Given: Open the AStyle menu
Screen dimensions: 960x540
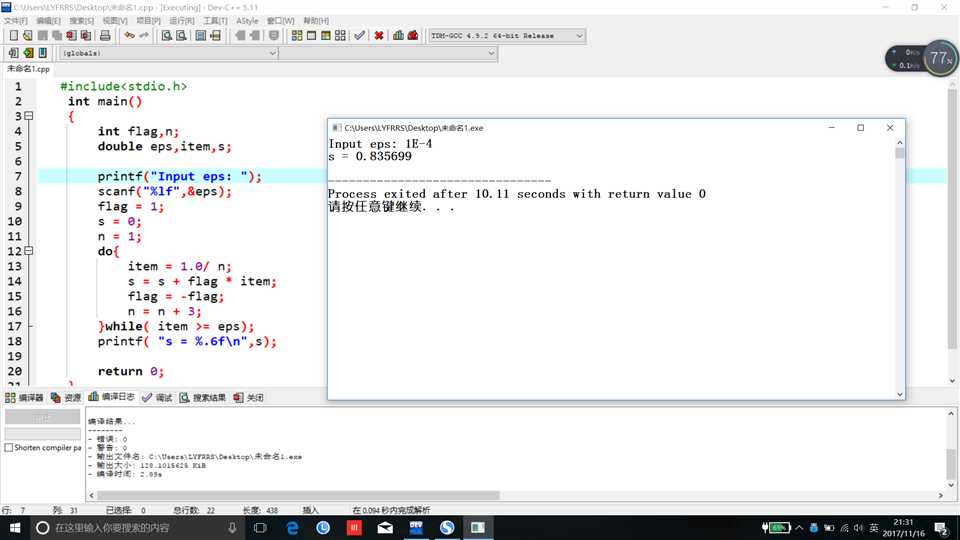Looking at the screenshot, I should 247,21.
